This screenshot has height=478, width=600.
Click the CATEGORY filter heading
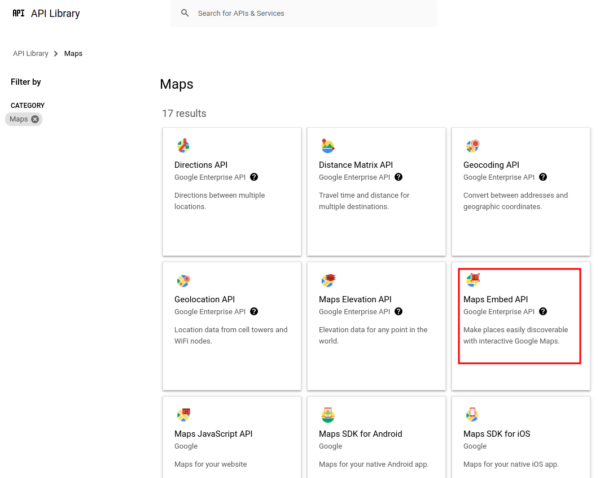[28, 106]
